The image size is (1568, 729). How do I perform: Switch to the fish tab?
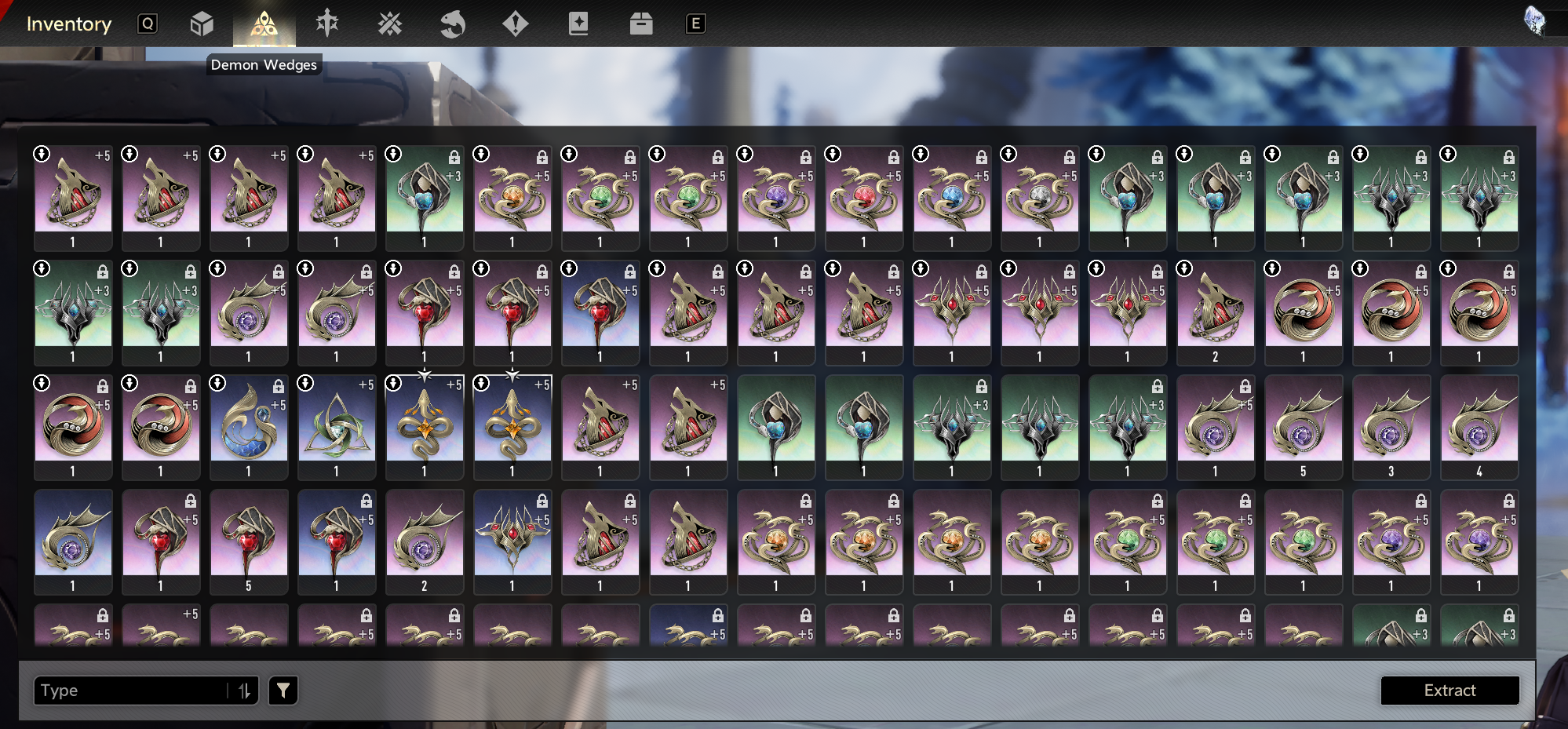point(453,24)
